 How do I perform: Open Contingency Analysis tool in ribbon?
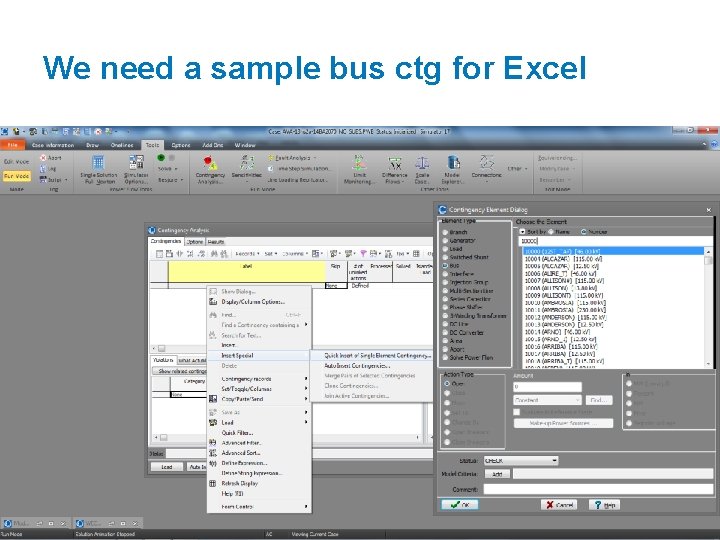point(210,169)
